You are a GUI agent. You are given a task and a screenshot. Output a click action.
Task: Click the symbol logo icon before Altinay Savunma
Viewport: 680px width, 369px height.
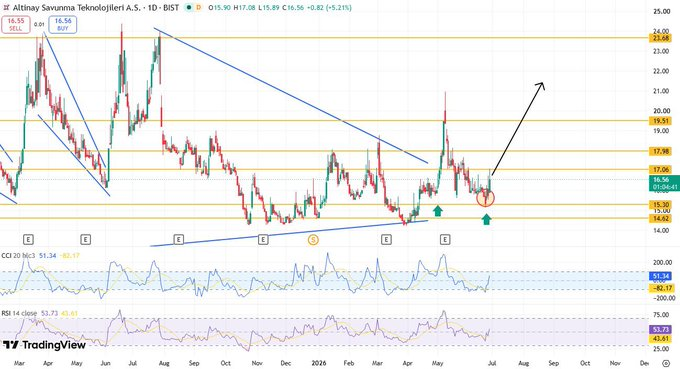point(7,7)
